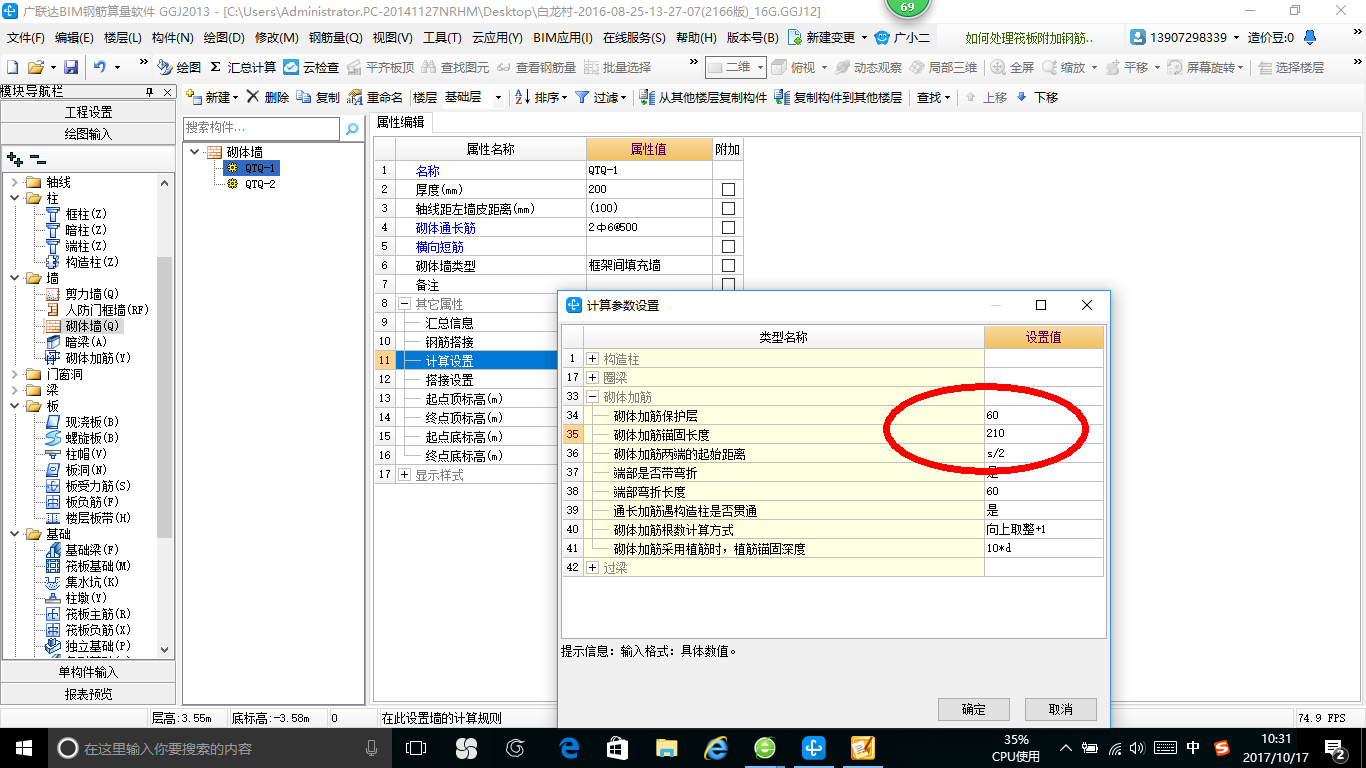
Task: Click 搜索构件 search input field
Action: 263,128
